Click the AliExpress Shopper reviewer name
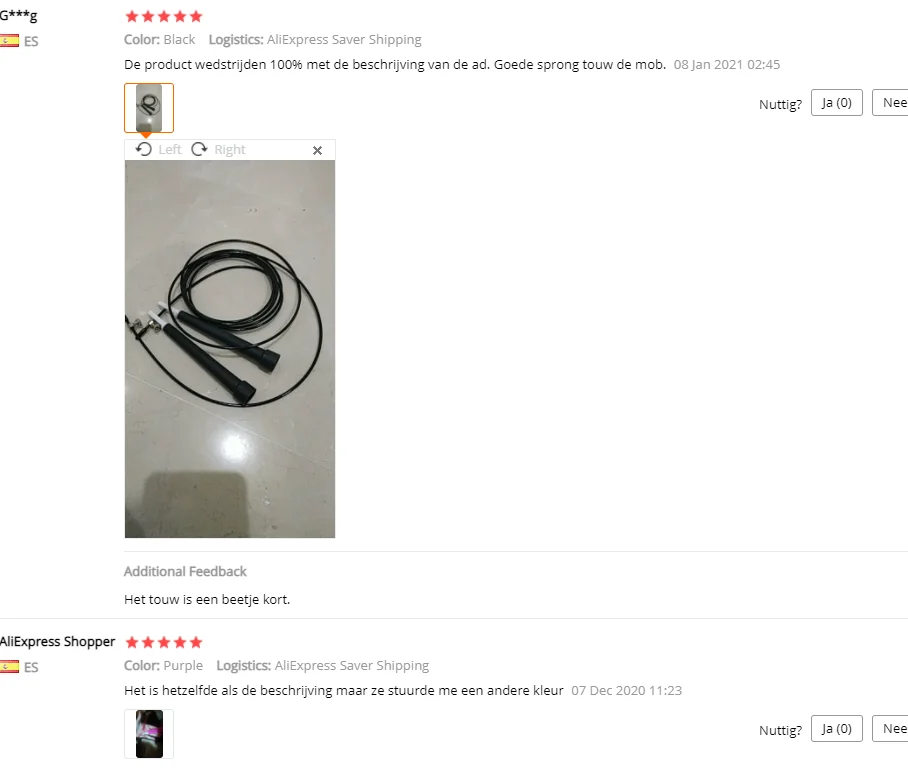The height and width of the screenshot is (778, 908). [57, 641]
